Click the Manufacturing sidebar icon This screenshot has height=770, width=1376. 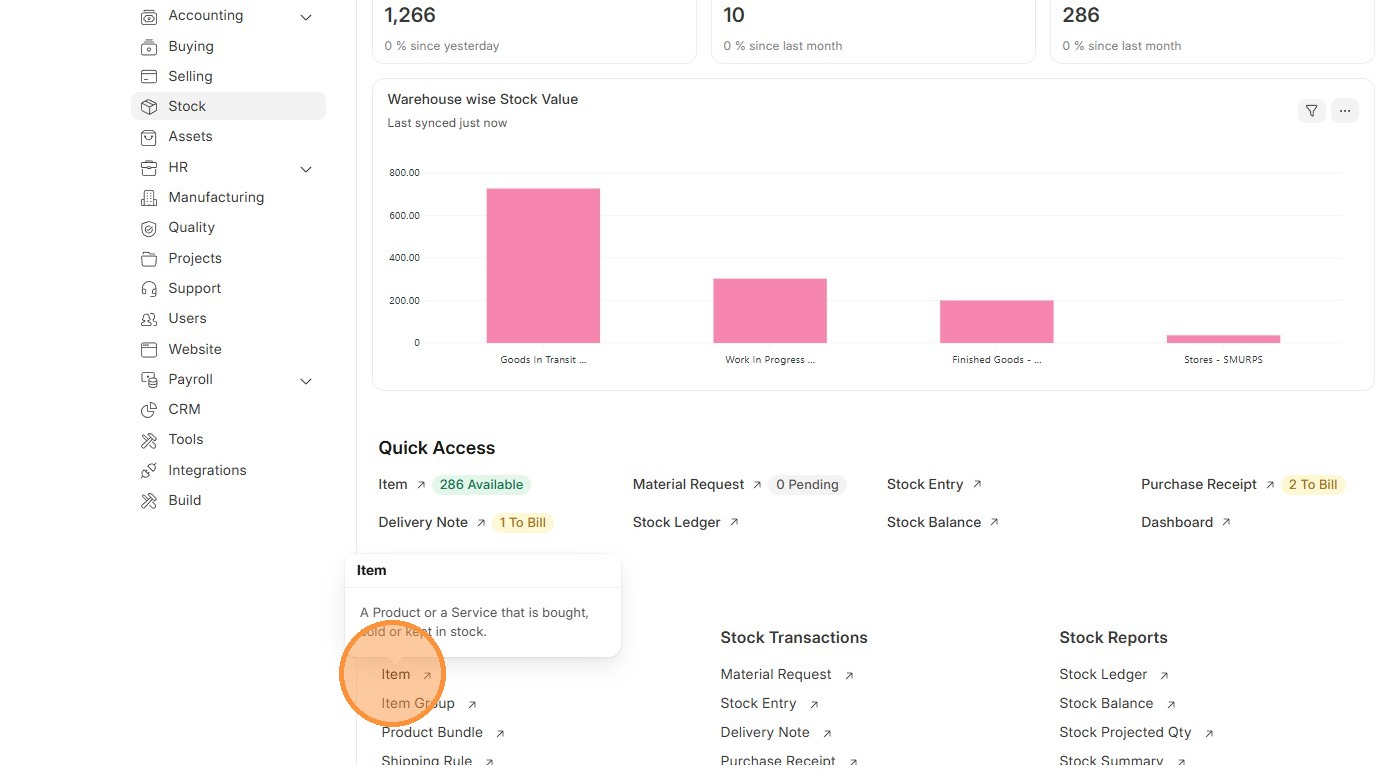point(149,198)
